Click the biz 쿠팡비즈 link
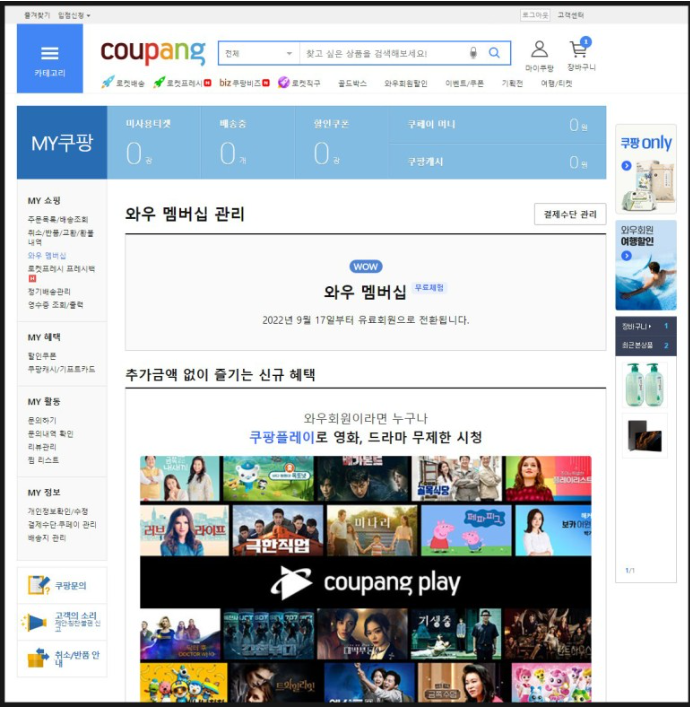The image size is (690, 709). tap(244, 83)
